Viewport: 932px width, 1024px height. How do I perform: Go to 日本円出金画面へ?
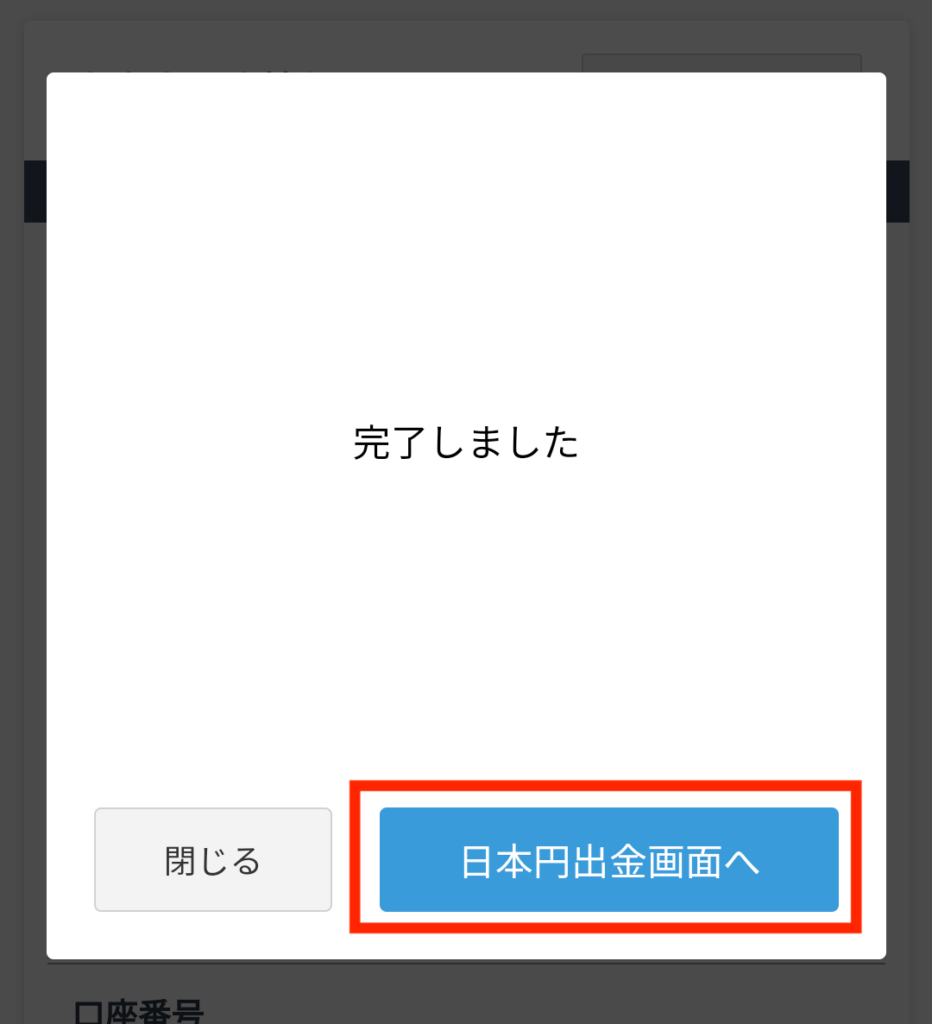609,859
